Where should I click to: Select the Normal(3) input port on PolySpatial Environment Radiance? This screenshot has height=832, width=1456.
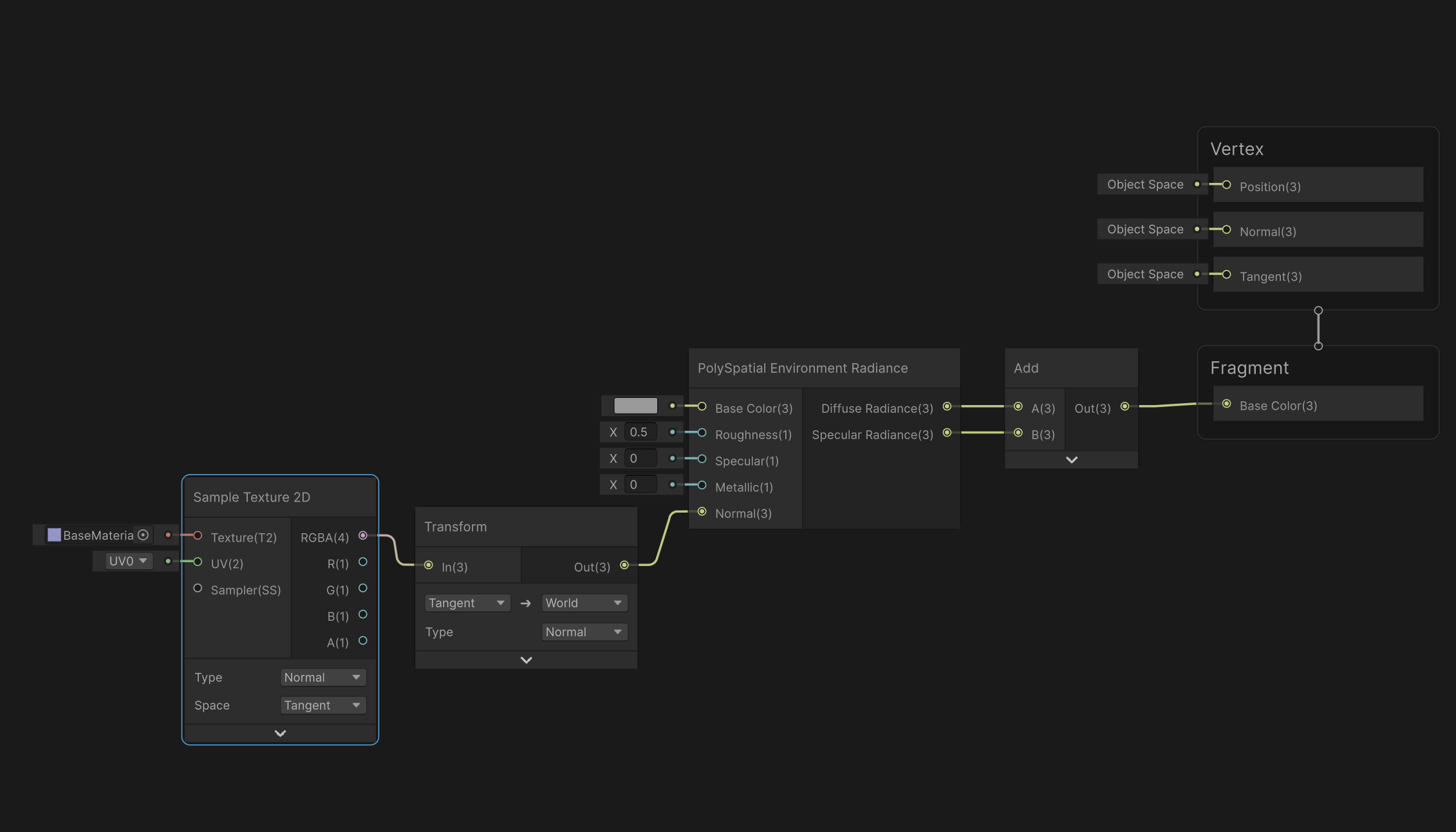702,511
